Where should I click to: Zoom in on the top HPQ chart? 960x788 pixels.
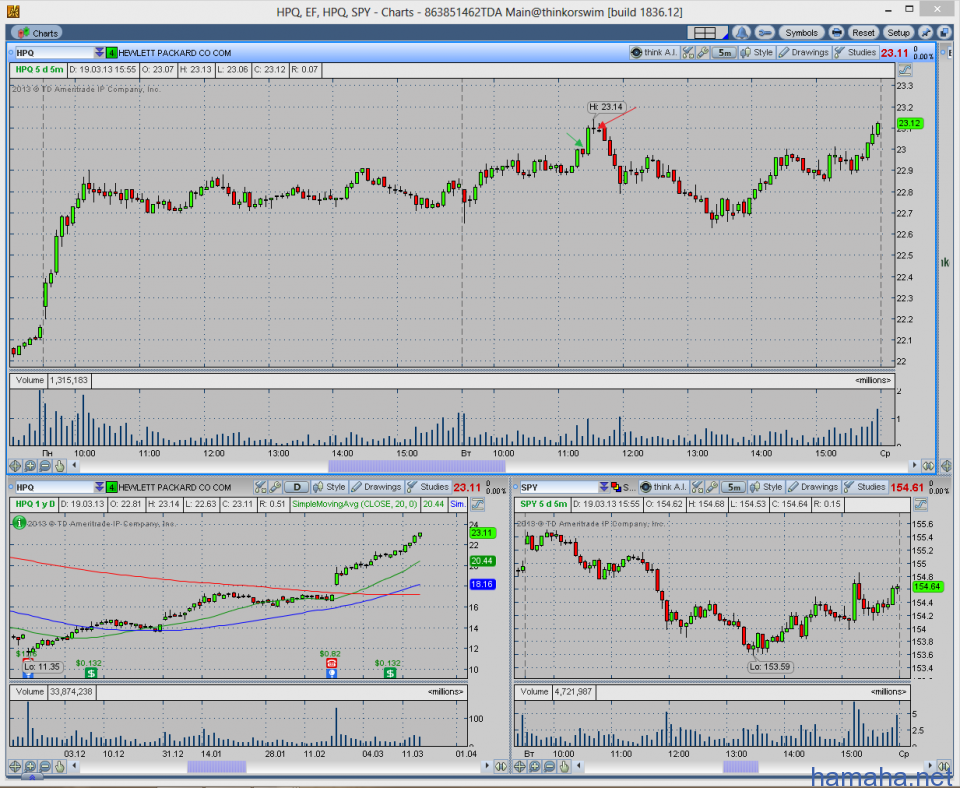click(29, 466)
